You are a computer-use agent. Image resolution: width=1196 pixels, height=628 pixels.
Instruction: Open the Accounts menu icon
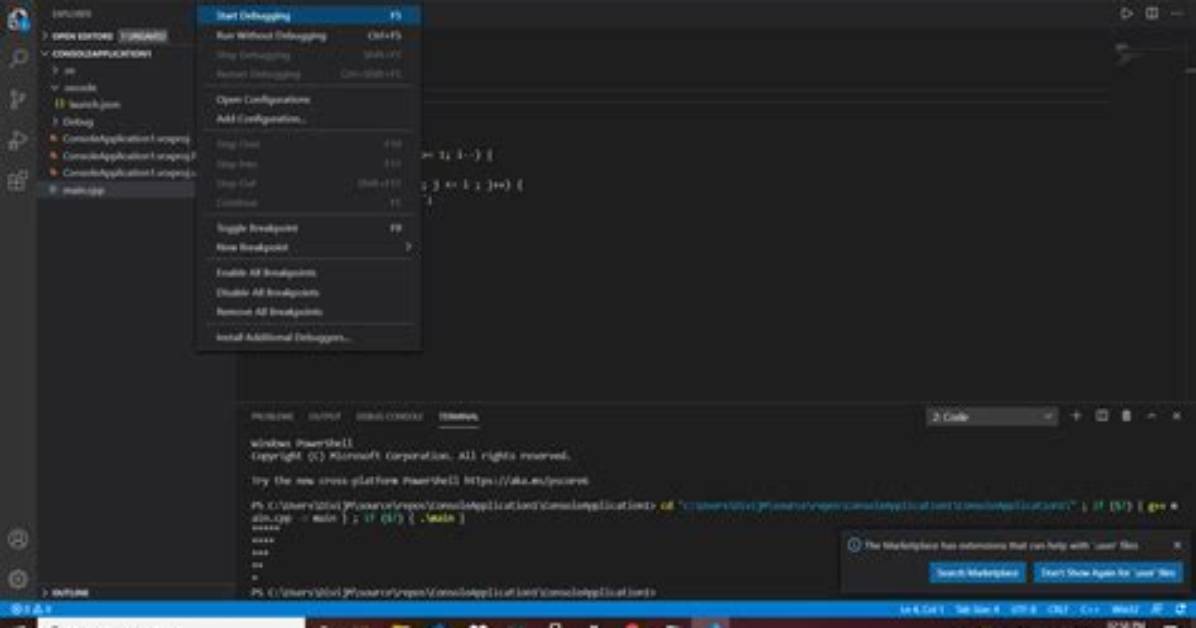coord(18,539)
